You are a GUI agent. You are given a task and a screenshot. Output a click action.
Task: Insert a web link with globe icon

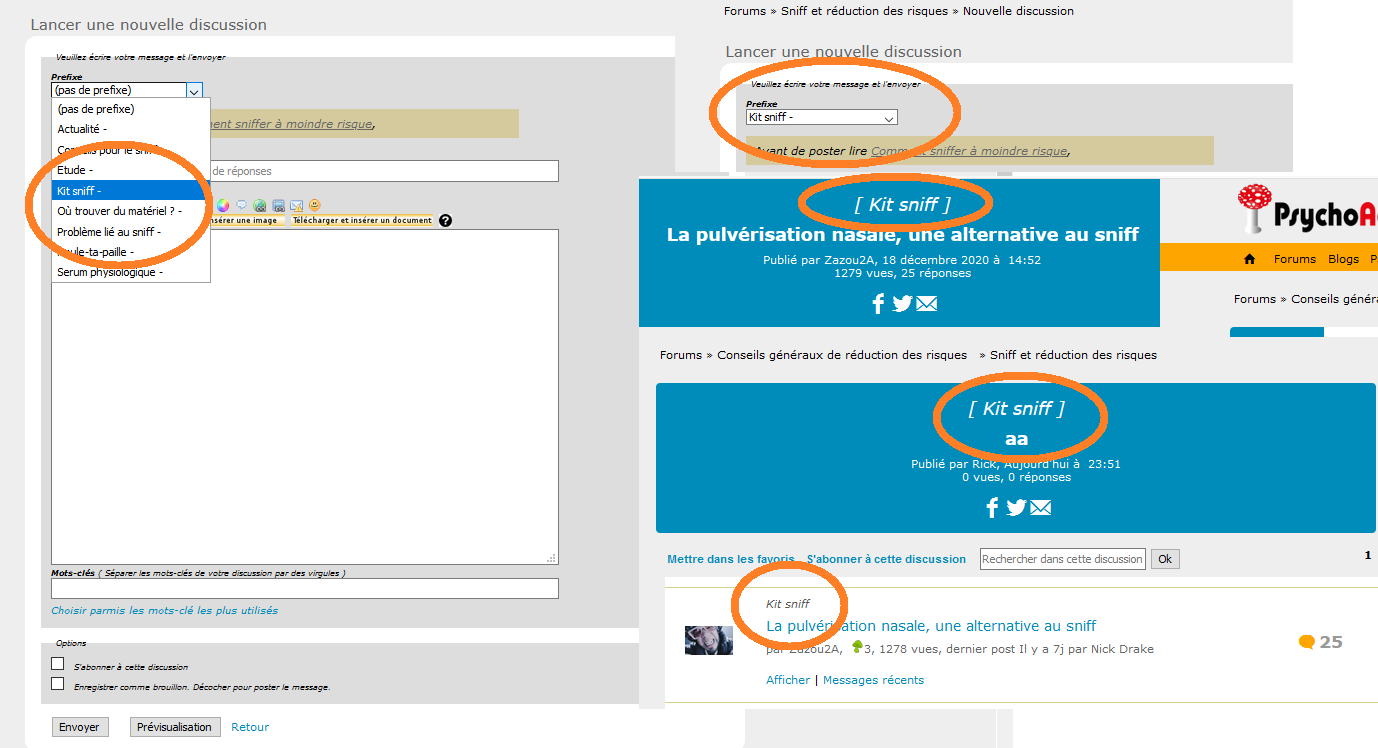click(x=259, y=205)
